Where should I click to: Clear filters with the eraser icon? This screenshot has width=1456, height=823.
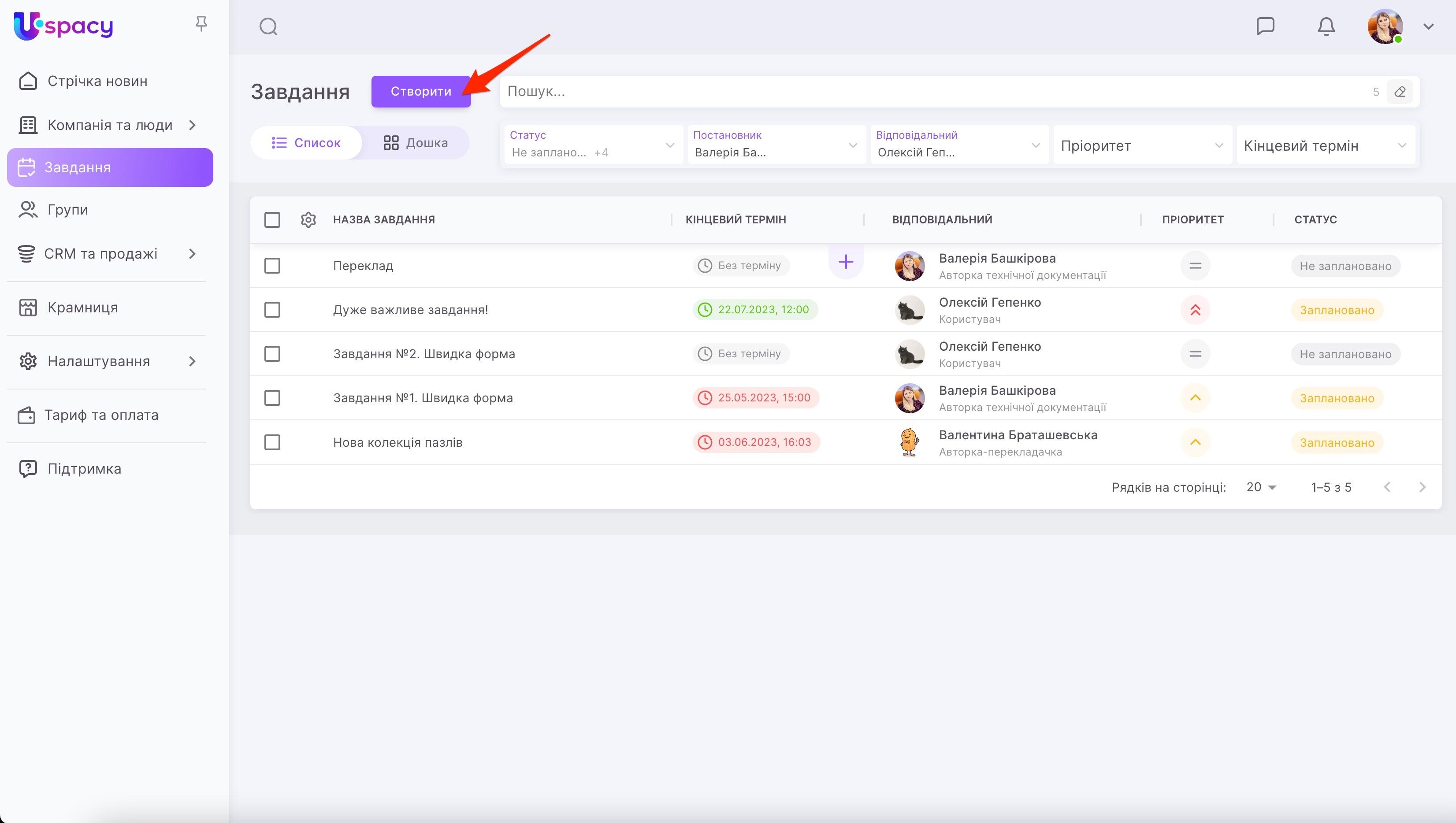(1400, 92)
